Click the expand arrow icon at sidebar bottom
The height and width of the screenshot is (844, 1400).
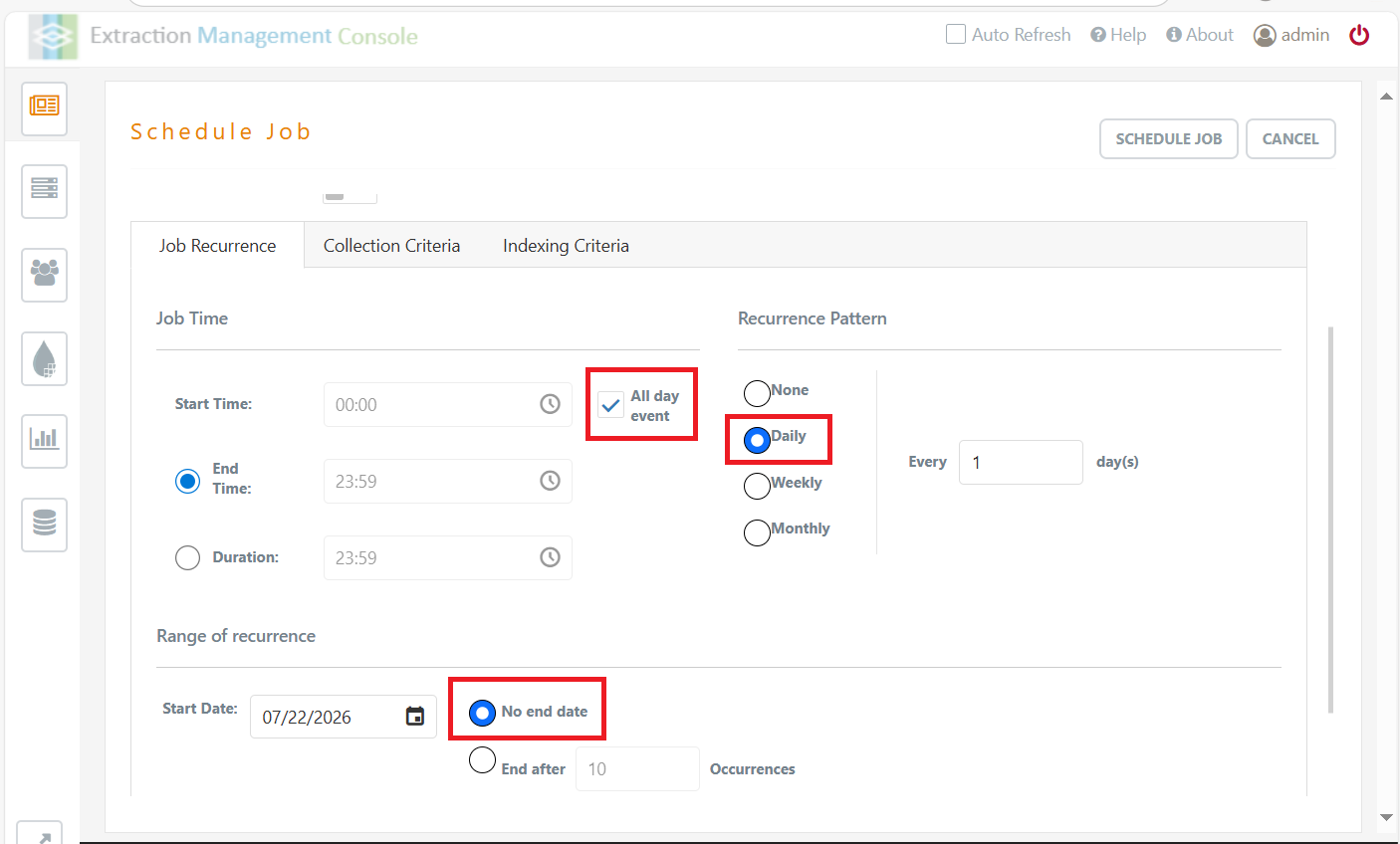[41, 834]
